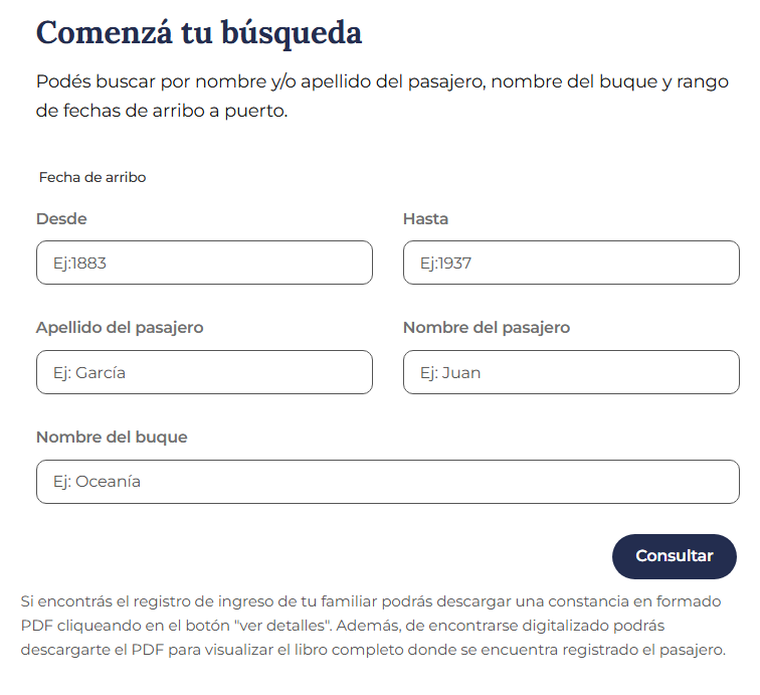760x695 pixels.
Task: Click into the Nombre del pasajero field
Action: click(x=571, y=372)
